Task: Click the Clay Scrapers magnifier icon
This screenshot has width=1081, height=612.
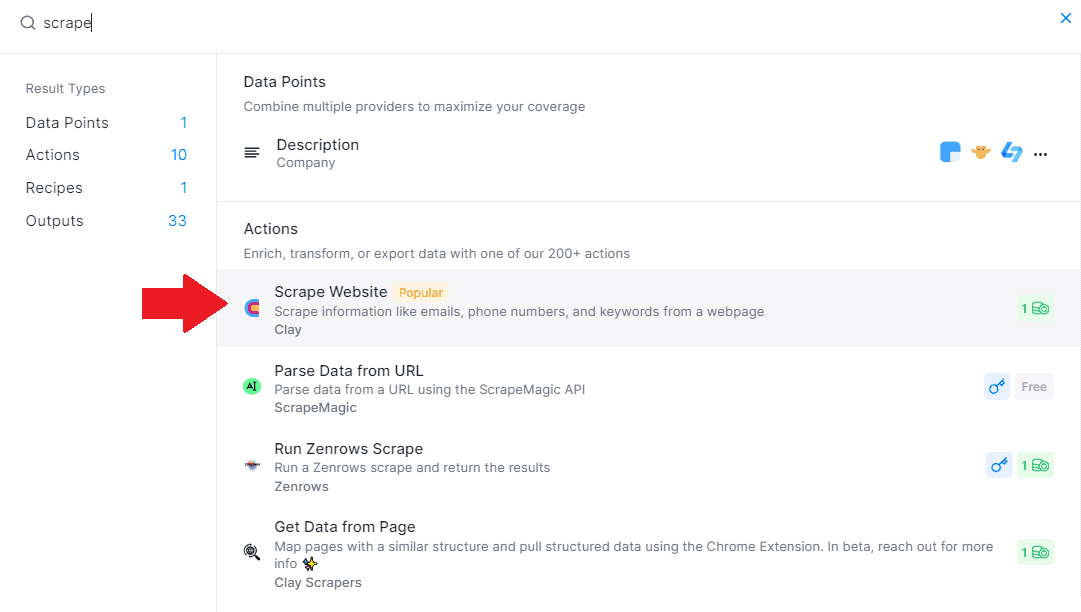Action: click(x=252, y=552)
